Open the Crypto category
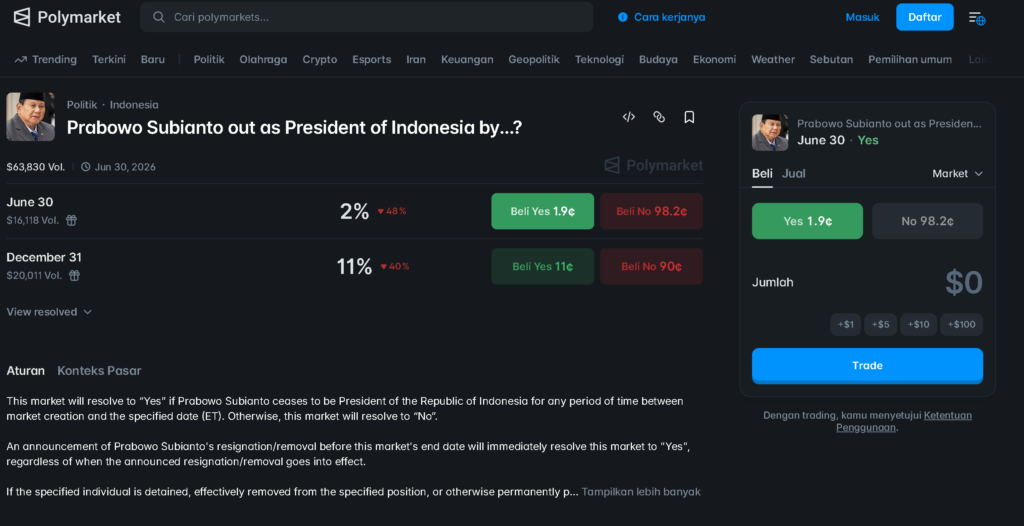This screenshot has width=1024, height=526. coord(320,59)
